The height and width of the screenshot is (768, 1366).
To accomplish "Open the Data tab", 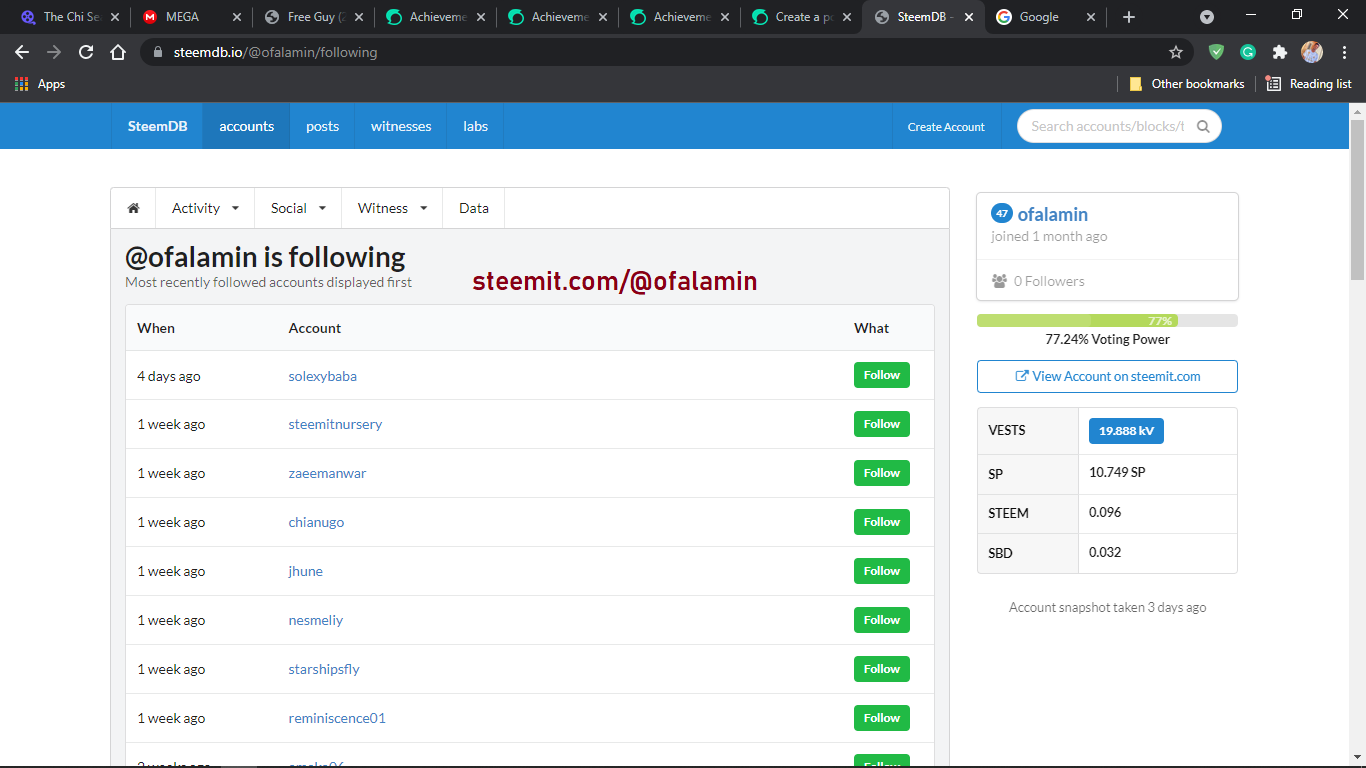I will click(474, 208).
